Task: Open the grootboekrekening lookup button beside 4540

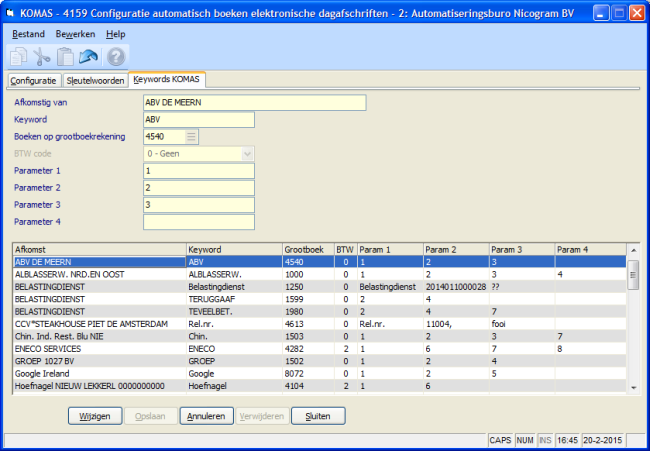Action: [x=191, y=137]
